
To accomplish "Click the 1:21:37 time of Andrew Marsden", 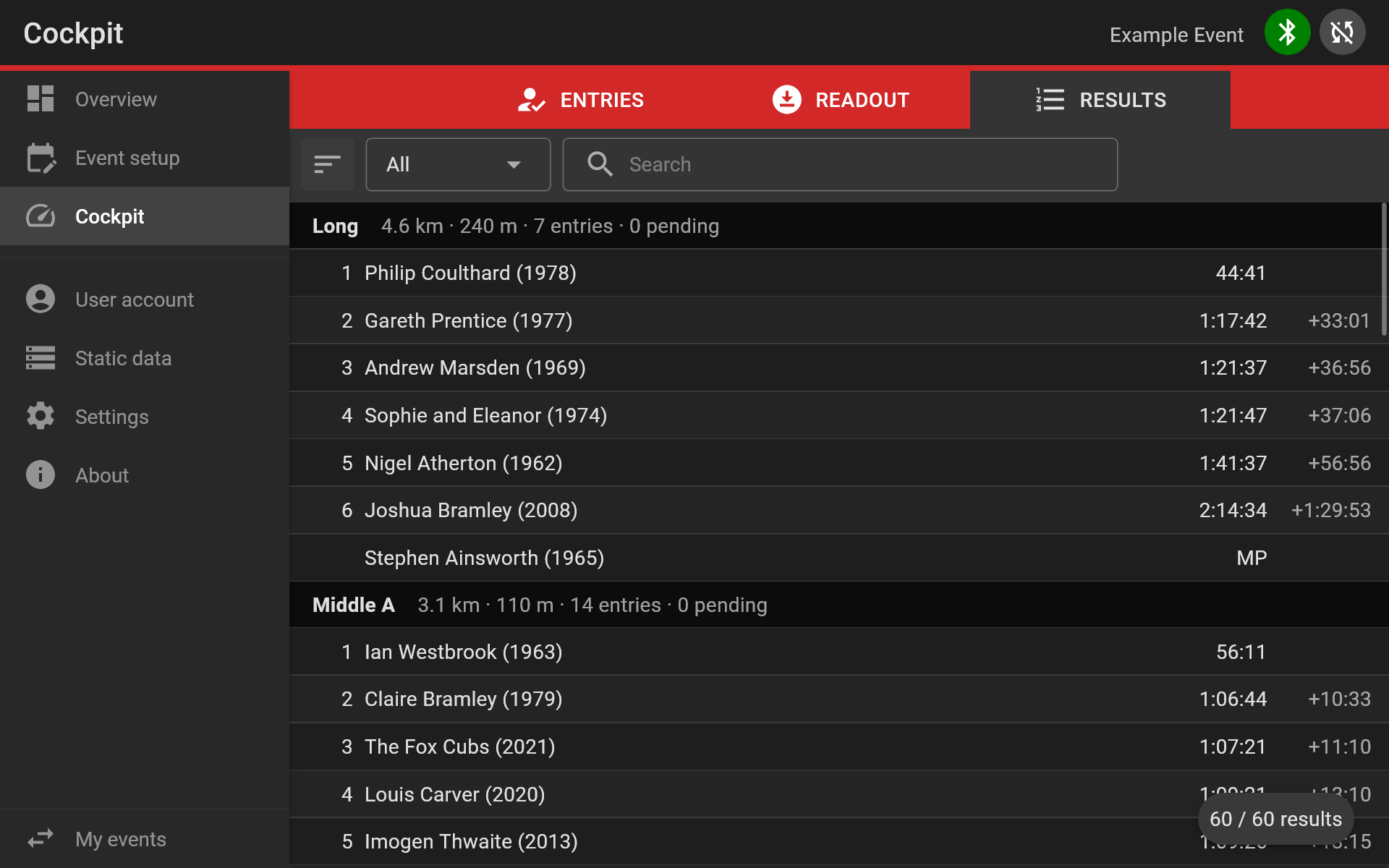I will 1233,367.
